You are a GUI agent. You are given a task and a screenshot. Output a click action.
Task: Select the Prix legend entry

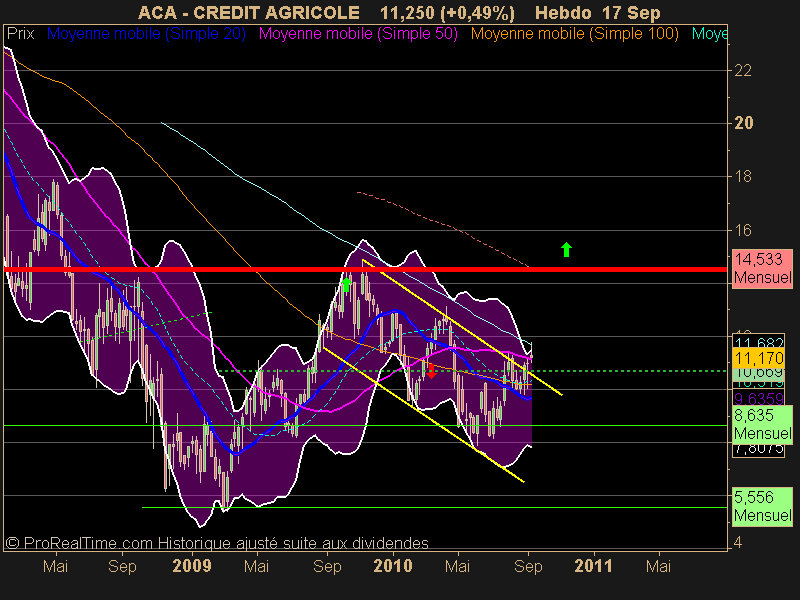(x=20, y=34)
